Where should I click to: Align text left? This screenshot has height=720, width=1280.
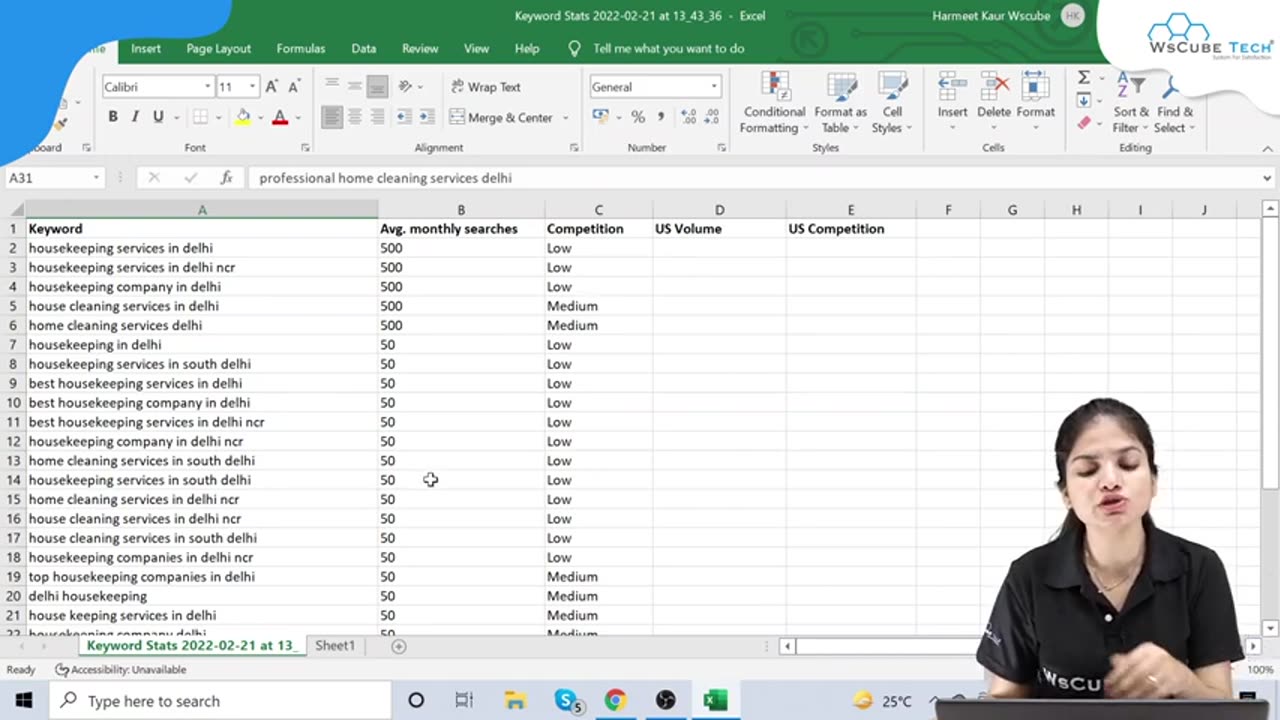(x=332, y=117)
